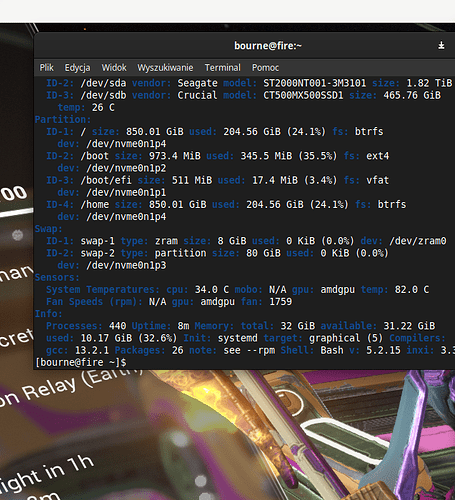This screenshot has height=500, width=455.
Task: Click the Bash shell name
Action: coord(332,350)
